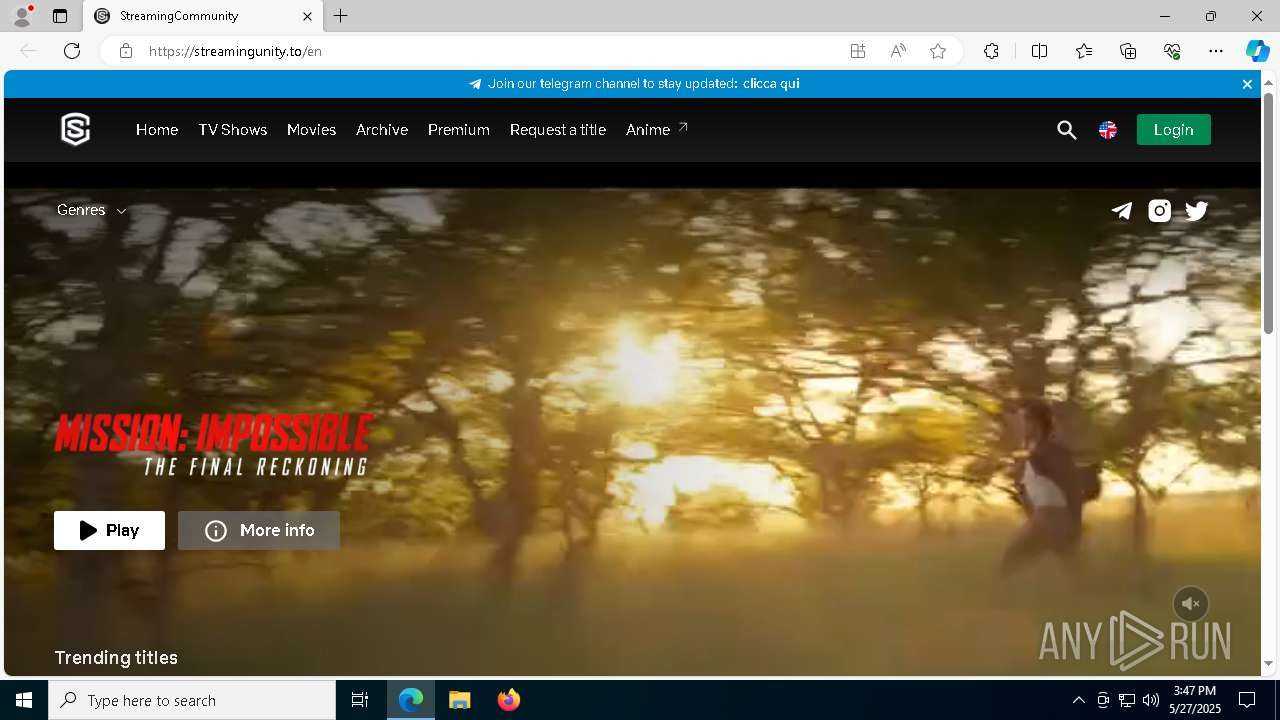The height and width of the screenshot is (720, 1280).
Task: Open the Favorites list
Action: [1084, 51]
